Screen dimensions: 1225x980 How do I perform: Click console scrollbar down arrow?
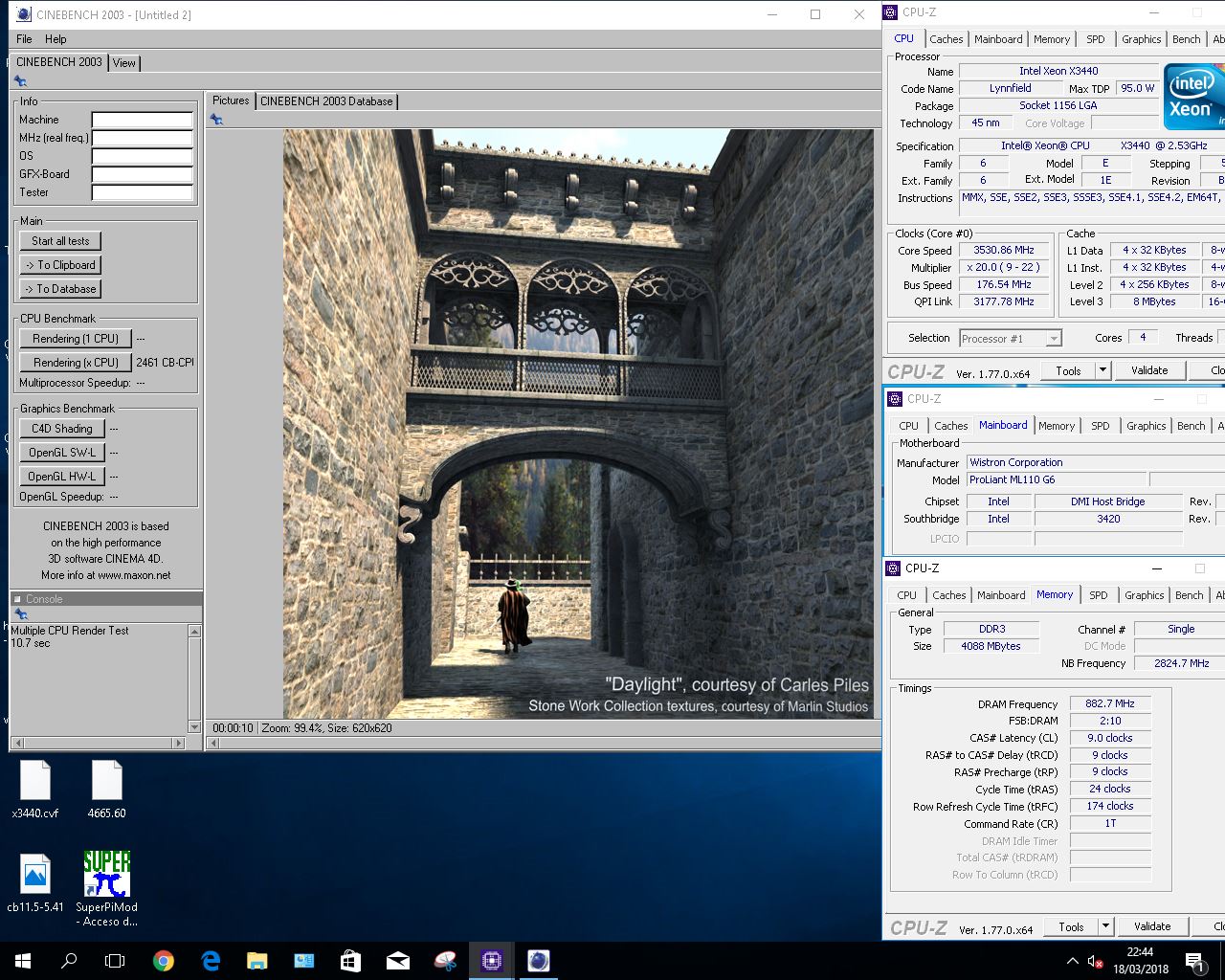pos(195,727)
